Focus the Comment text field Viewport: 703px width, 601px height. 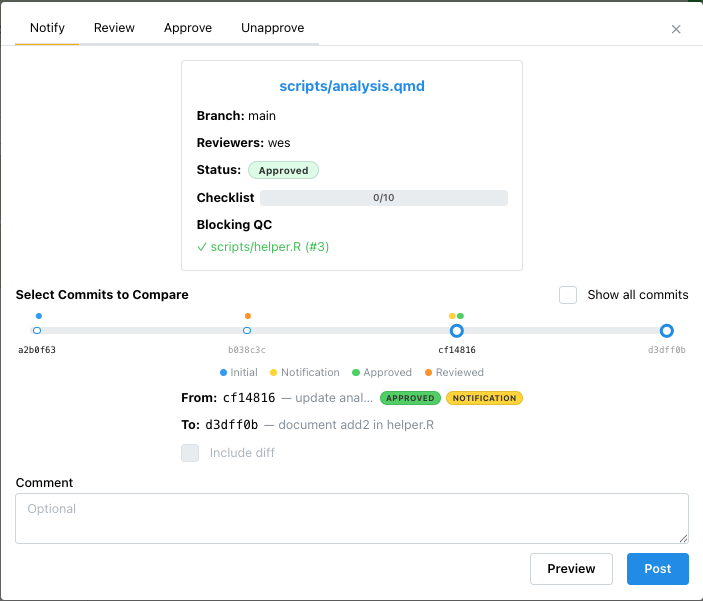click(352, 518)
